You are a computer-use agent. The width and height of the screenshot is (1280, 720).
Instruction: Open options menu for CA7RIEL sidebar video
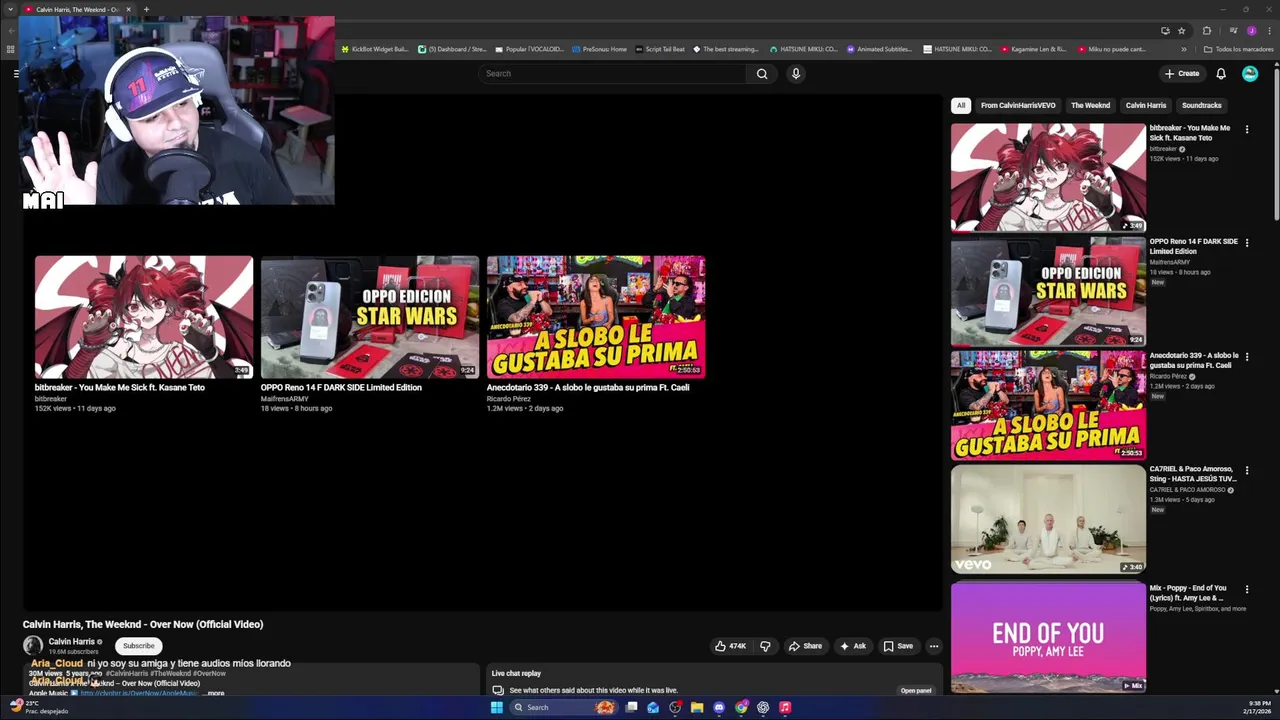1246,470
